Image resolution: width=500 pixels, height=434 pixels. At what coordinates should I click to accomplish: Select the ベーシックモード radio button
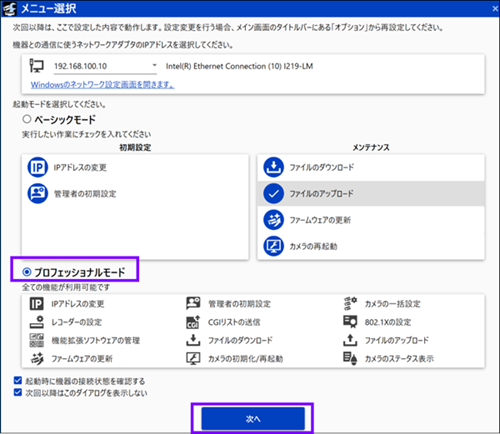coord(27,119)
